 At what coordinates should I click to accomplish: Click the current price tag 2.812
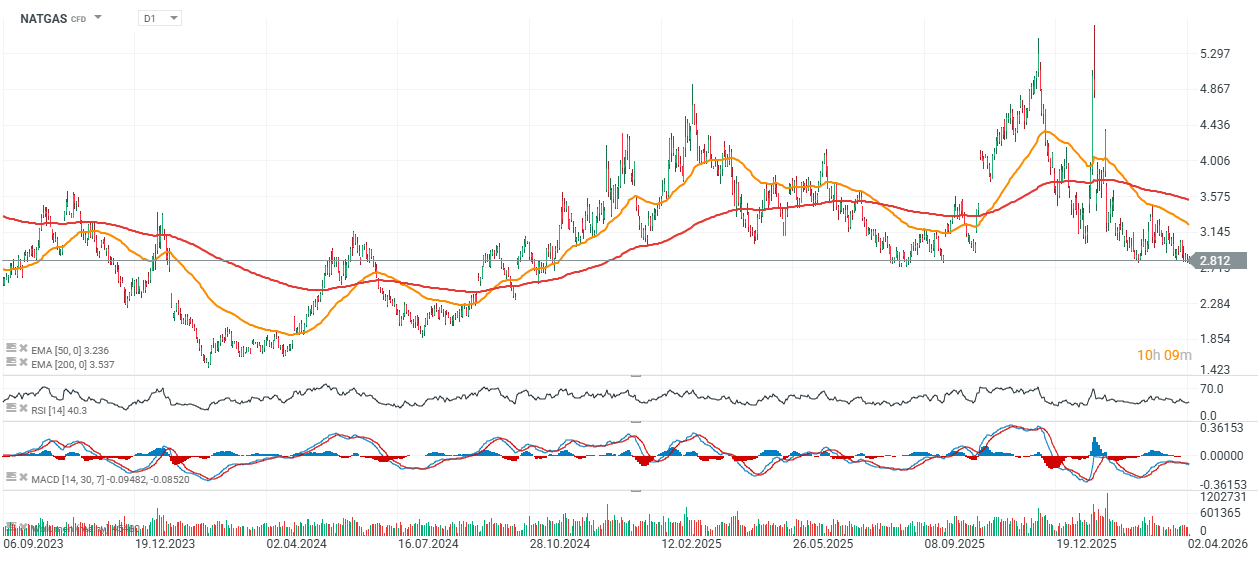(x=1220, y=261)
